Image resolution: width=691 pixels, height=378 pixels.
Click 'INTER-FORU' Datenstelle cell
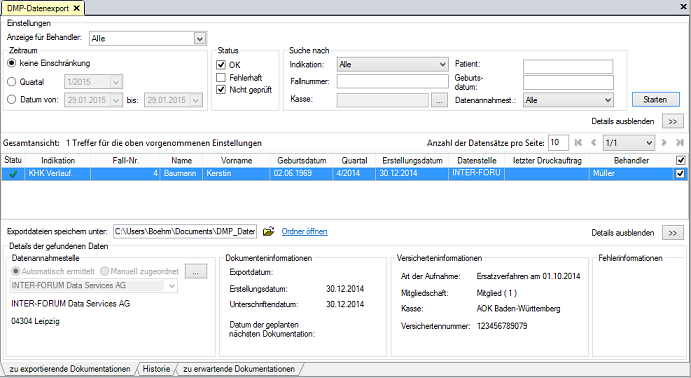click(x=476, y=174)
